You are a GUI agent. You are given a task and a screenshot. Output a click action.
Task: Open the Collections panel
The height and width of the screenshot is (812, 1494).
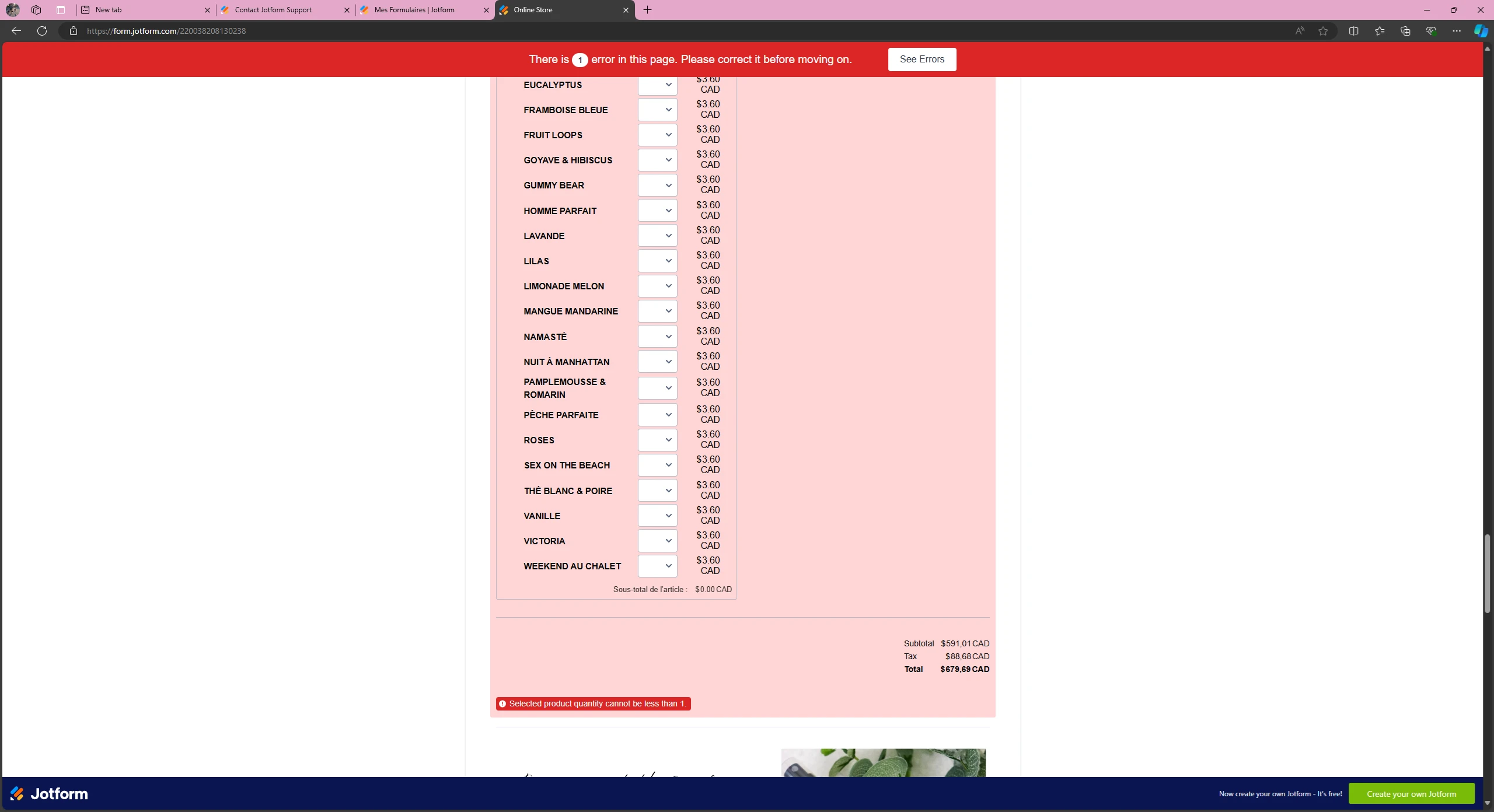coord(1405,30)
